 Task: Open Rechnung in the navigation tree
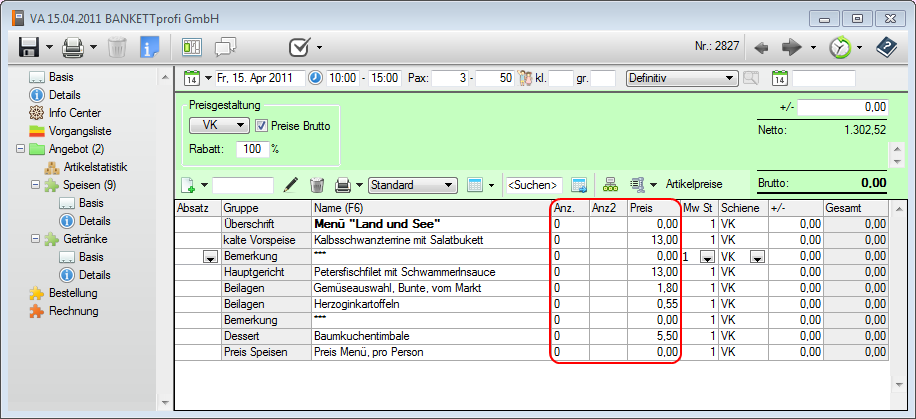point(76,311)
